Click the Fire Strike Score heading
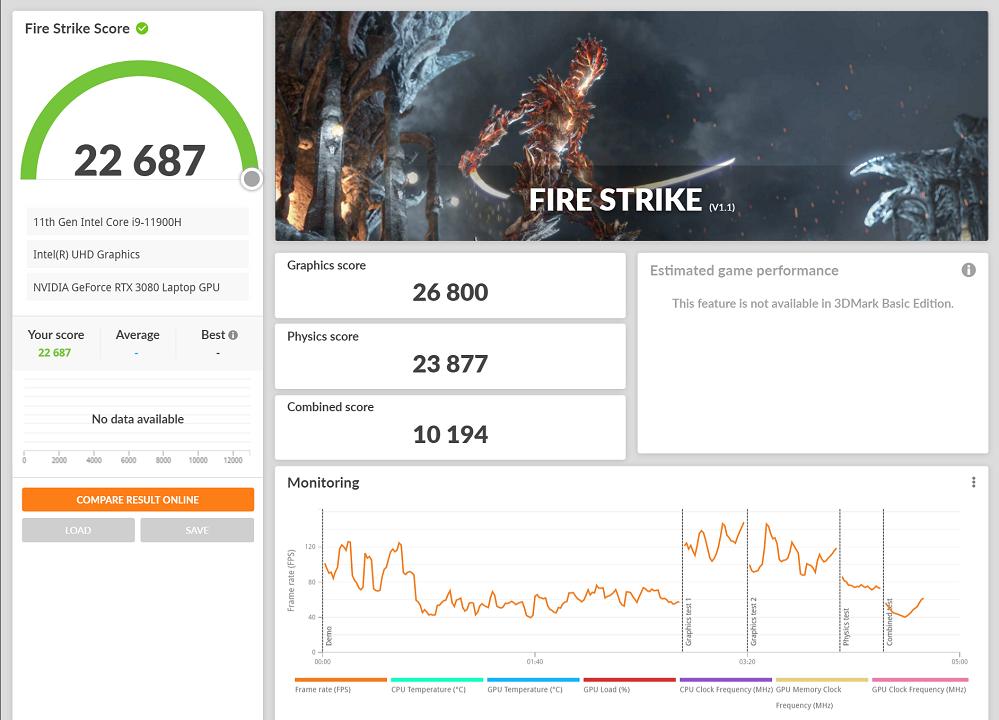The height and width of the screenshot is (720, 999). click(x=77, y=28)
